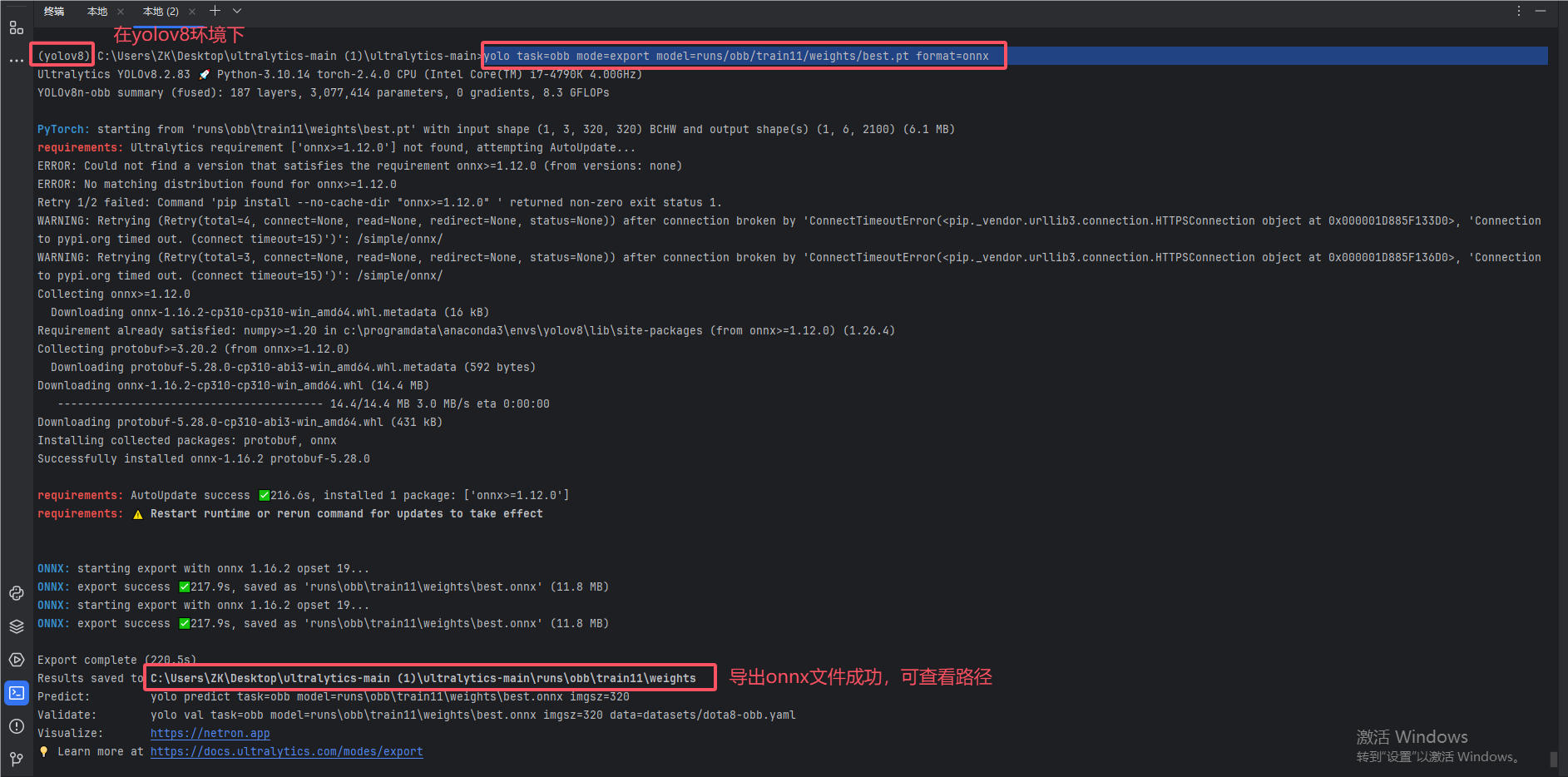The image size is (1568, 777).
Task: Click the 'Collecting protobuf>=3.20.2' line
Action: [x=193, y=349]
